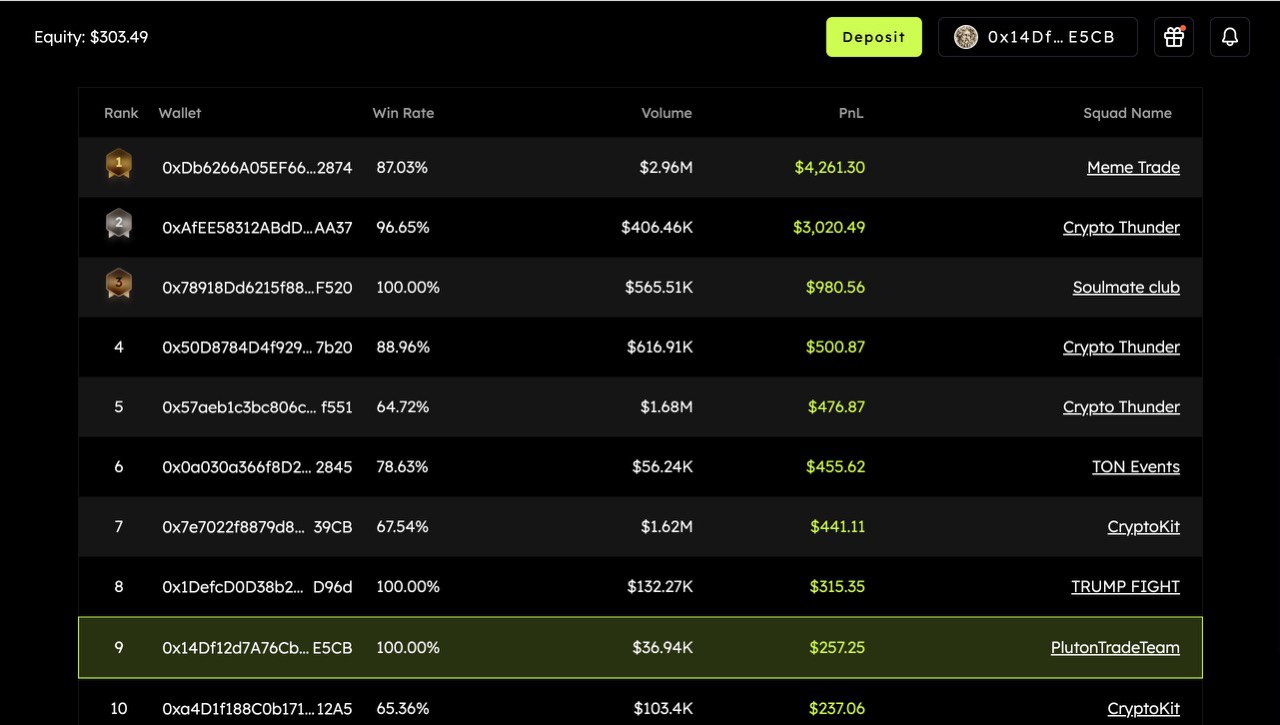1280x725 pixels.
Task: Click the $4,261.30 PnL value
Action: coord(830,168)
